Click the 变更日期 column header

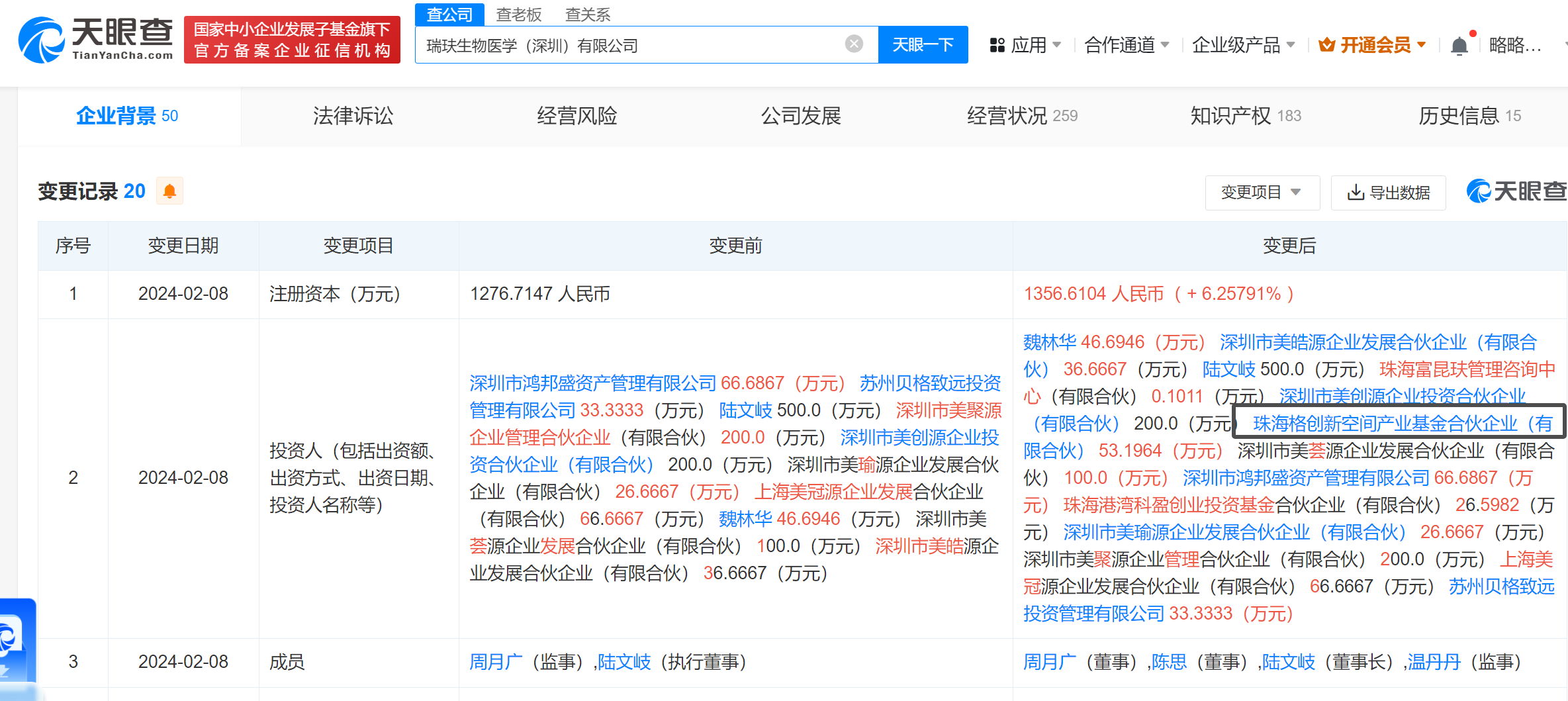pyautogui.click(x=183, y=246)
